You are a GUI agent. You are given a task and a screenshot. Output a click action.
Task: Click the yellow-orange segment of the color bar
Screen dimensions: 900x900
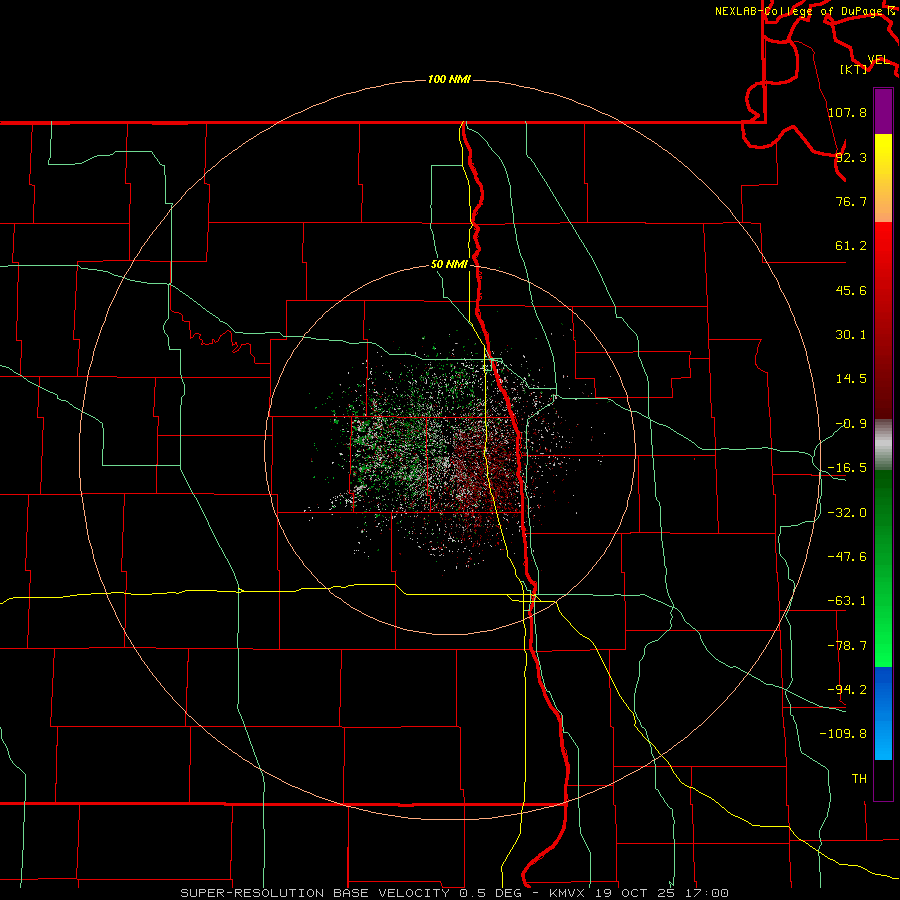click(883, 179)
